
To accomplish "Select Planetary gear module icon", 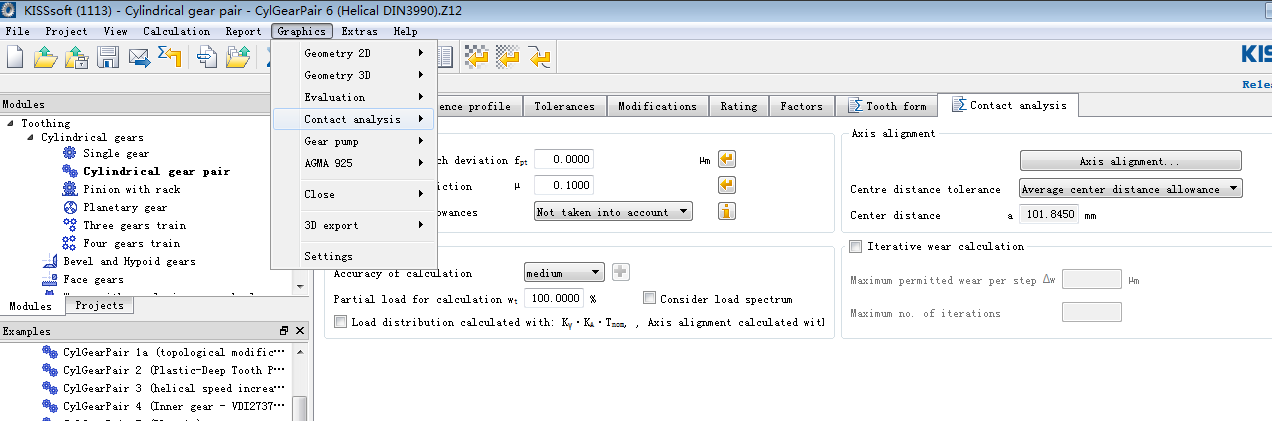I will pyautogui.click(x=69, y=207).
